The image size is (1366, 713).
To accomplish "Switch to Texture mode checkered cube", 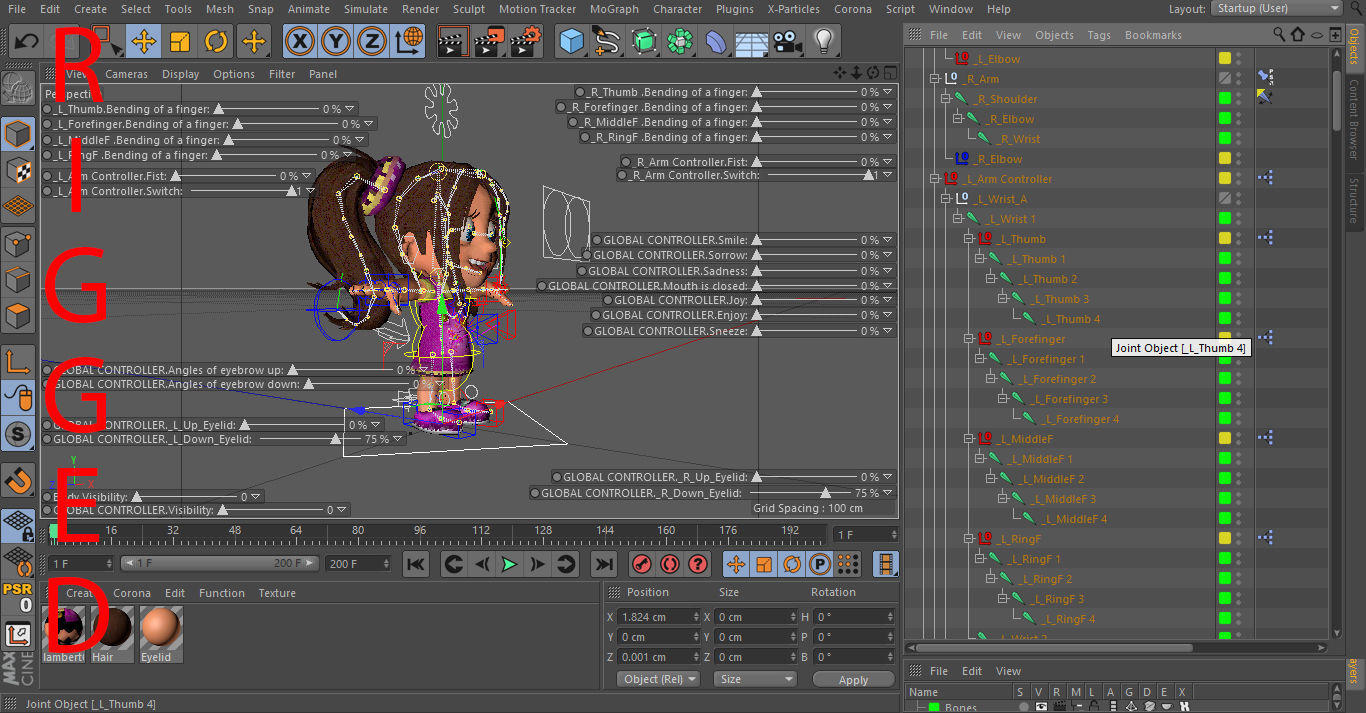I will pyautogui.click(x=19, y=171).
